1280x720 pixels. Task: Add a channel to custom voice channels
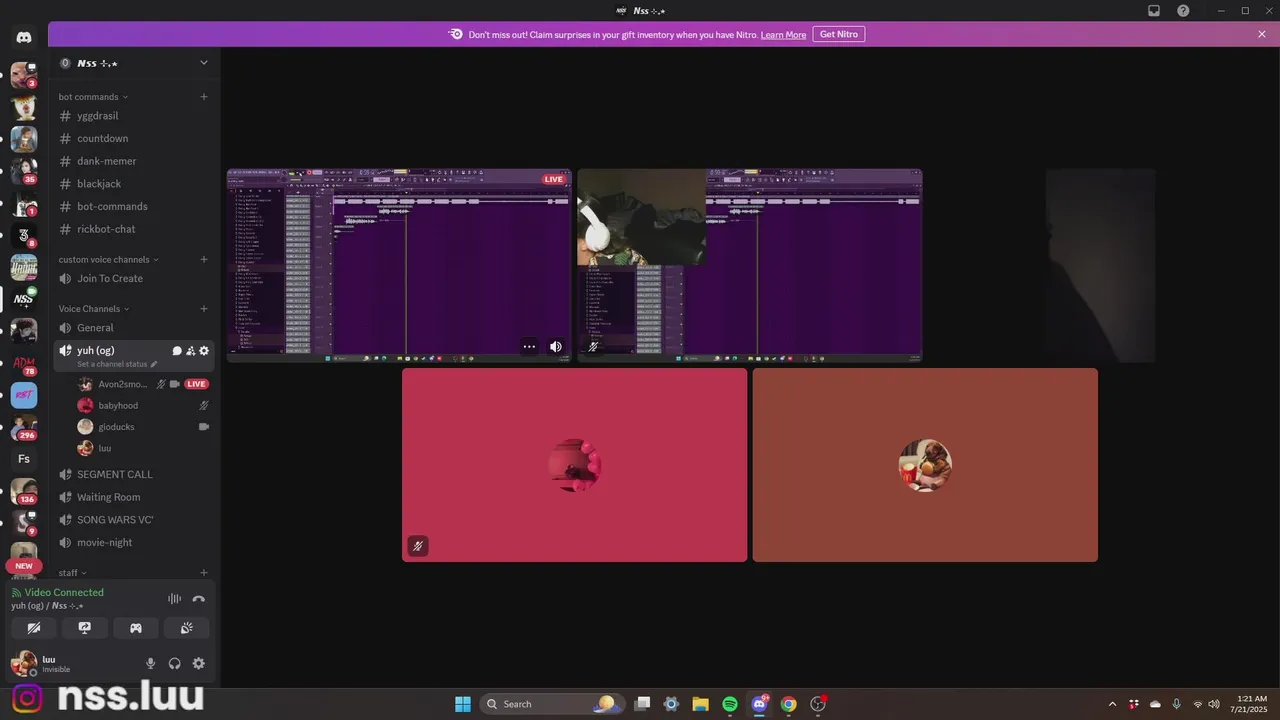(204, 260)
